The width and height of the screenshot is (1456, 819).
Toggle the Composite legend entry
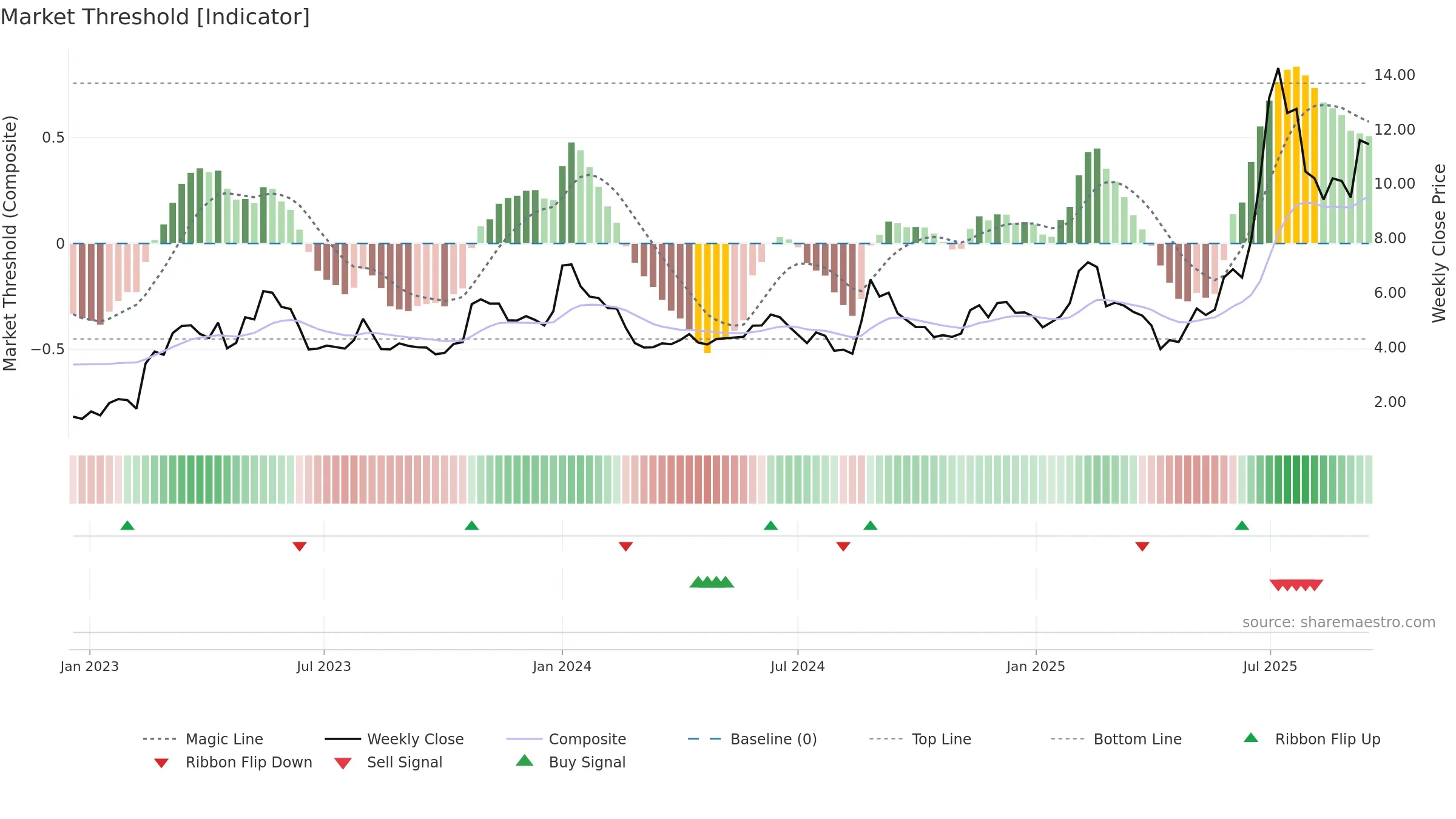coord(567,739)
